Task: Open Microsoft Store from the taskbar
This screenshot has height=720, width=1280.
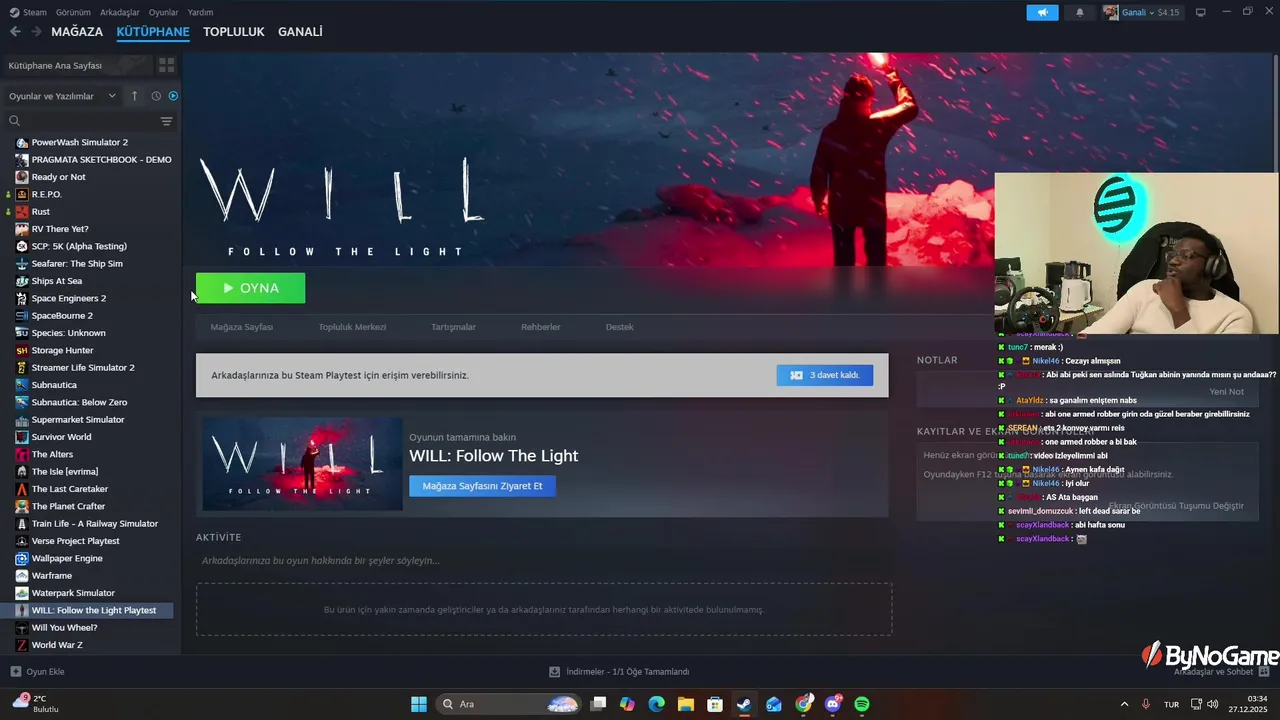Action: point(715,704)
